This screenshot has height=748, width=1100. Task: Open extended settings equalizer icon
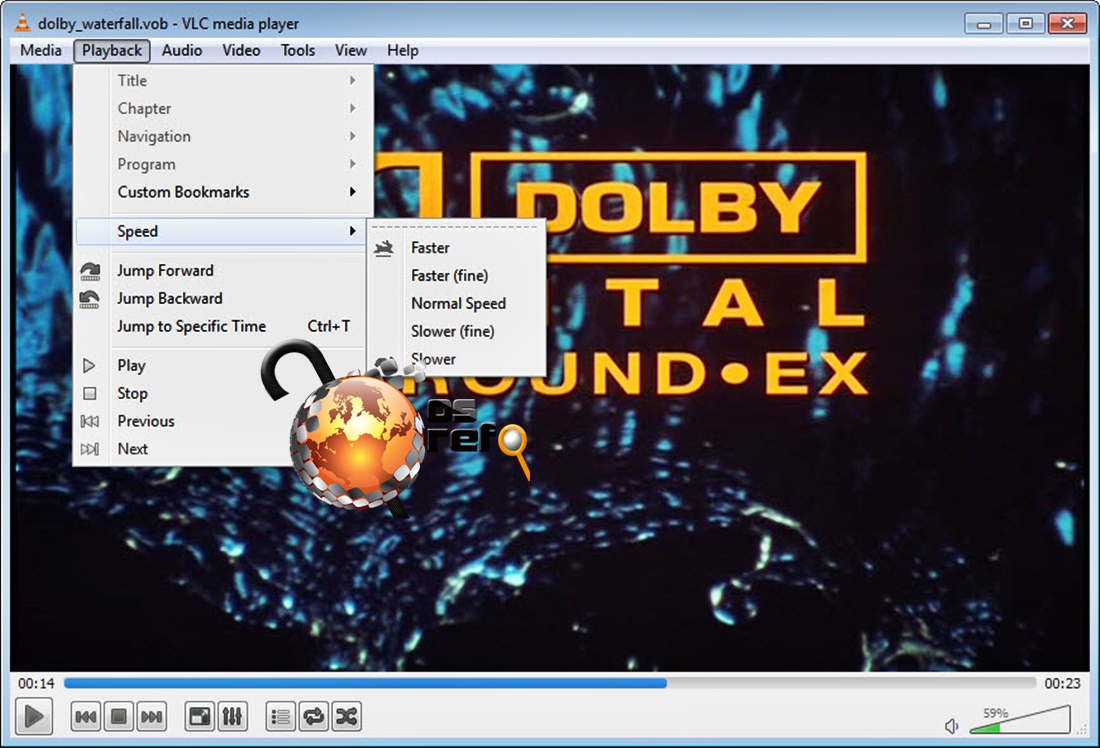232,716
